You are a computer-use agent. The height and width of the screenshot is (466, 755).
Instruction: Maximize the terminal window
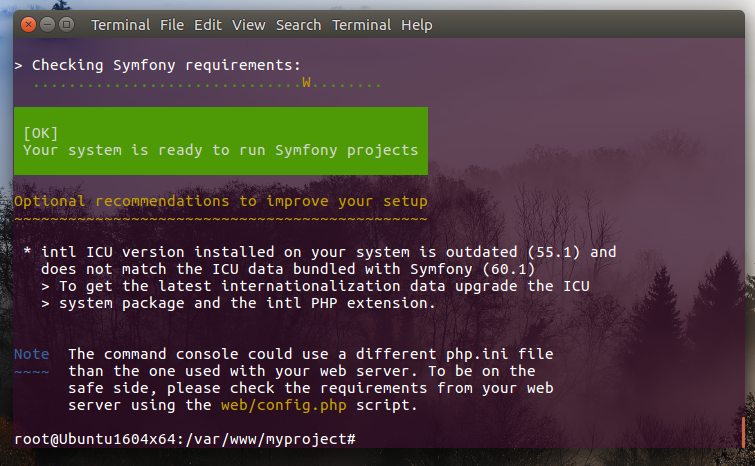coord(66,24)
